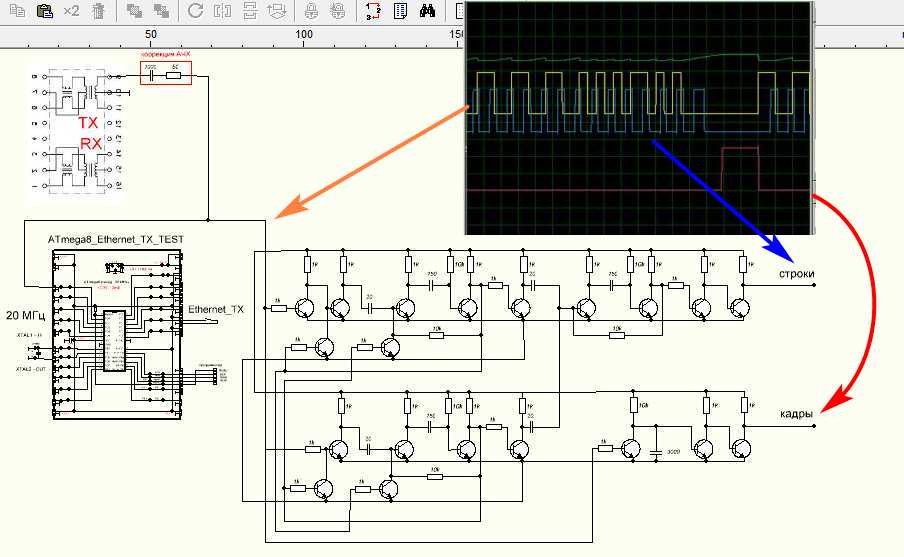Select the oscilloscope waveform image
Image resolution: width=904 pixels, height=557 pixels.
(638, 117)
